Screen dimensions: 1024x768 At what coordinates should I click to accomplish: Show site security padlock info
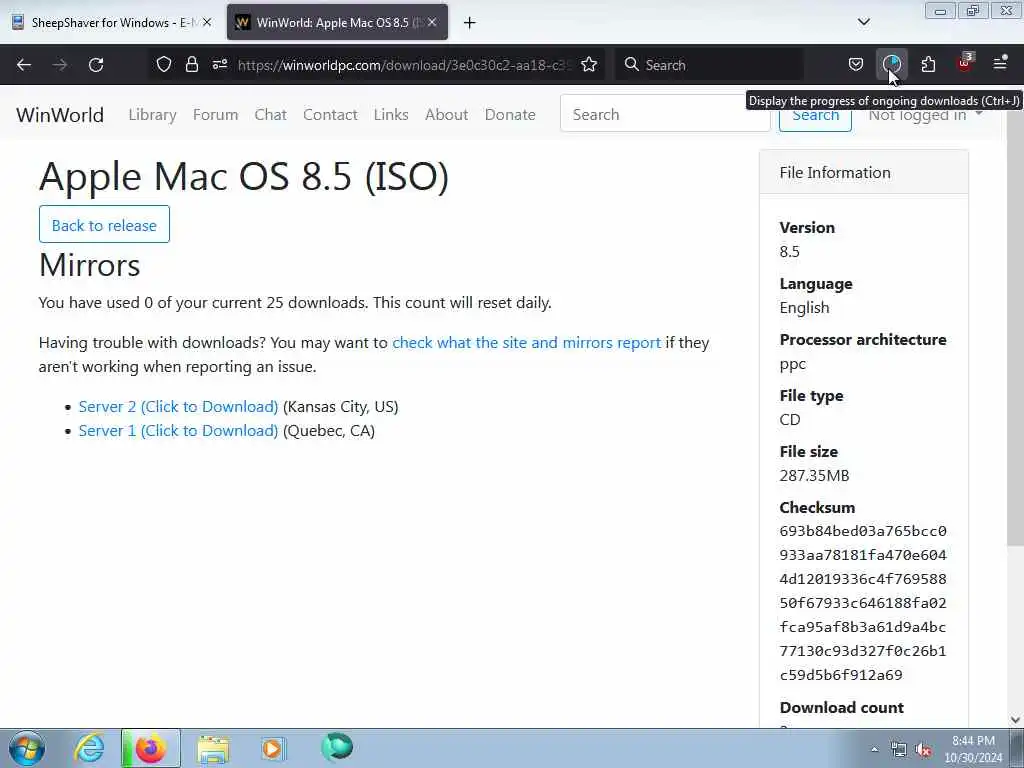[x=191, y=65]
